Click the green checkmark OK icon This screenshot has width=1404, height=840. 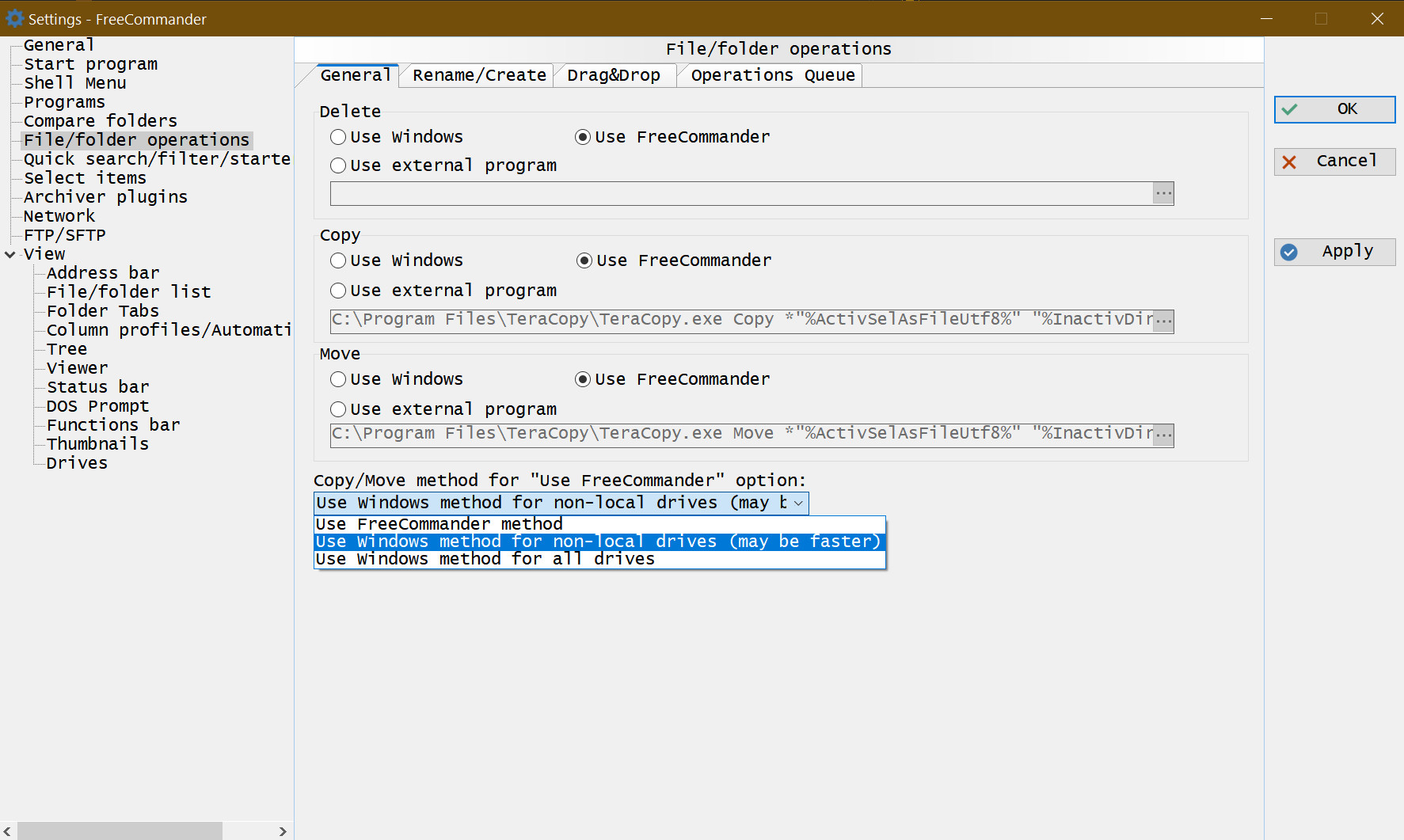[x=1290, y=109]
